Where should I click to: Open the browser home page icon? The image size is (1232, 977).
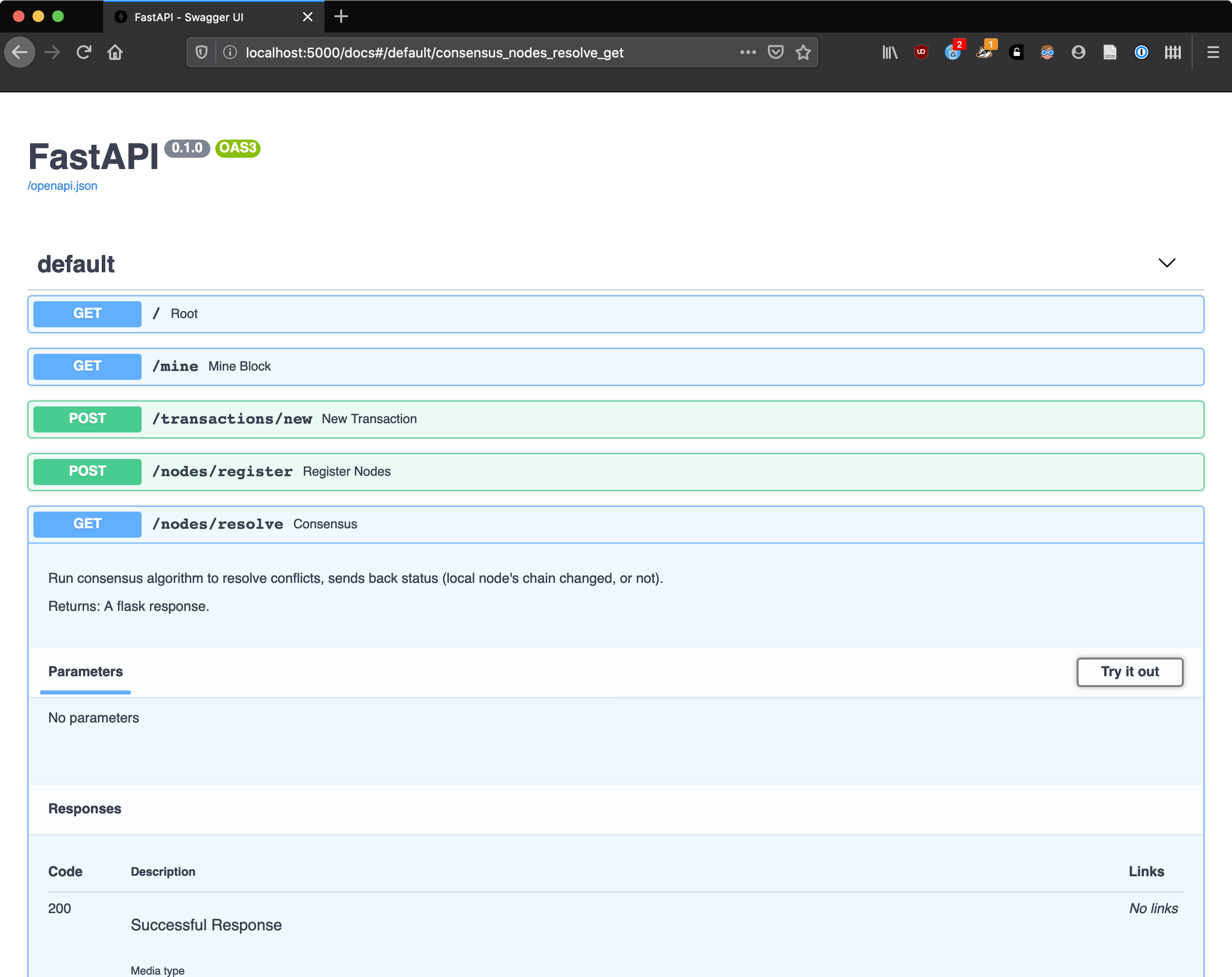(116, 53)
